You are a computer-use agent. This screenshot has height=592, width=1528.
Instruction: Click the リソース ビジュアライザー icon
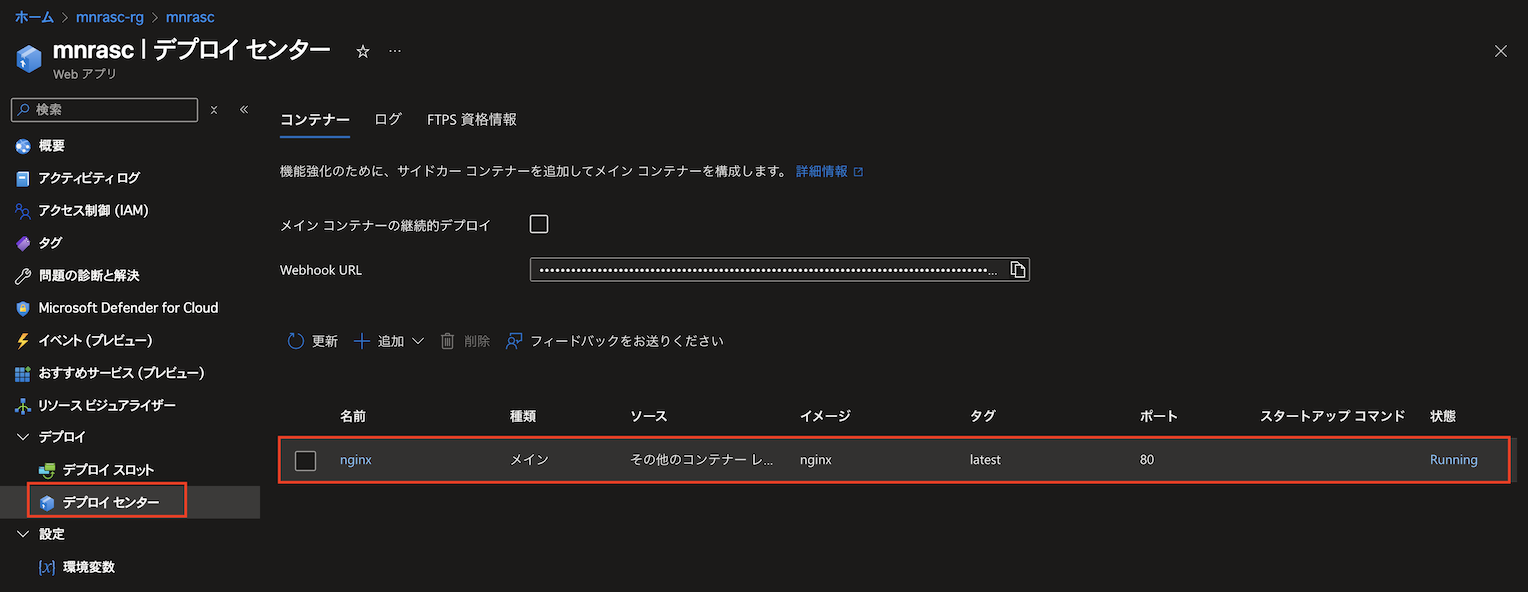23,406
